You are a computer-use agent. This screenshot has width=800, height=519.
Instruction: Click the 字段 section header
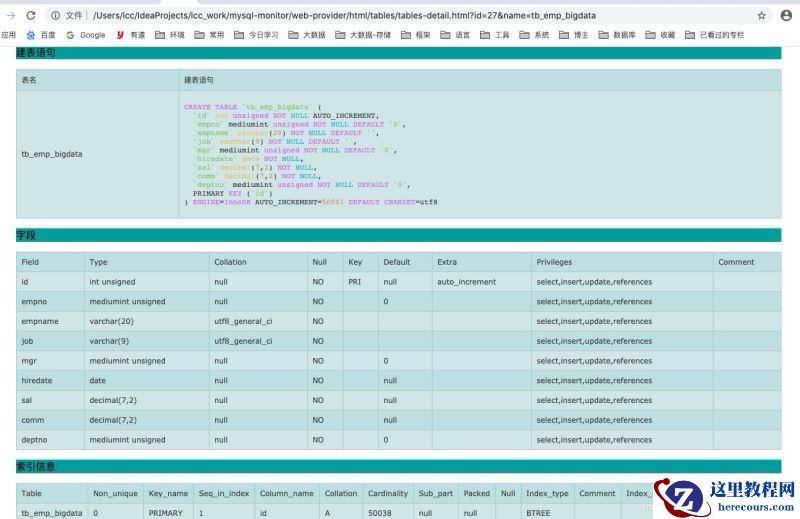click(398, 235)
